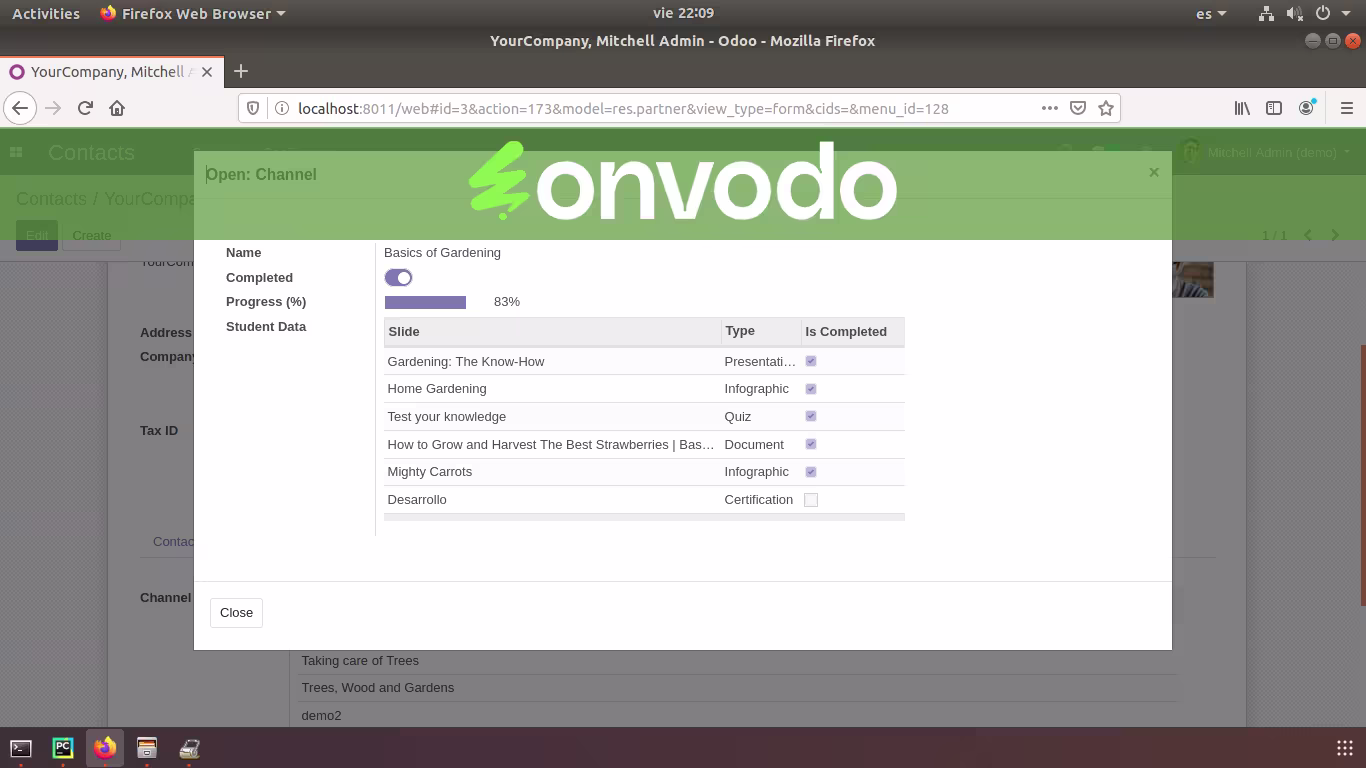Open the Home Gardening slide row

click(644, 389)
